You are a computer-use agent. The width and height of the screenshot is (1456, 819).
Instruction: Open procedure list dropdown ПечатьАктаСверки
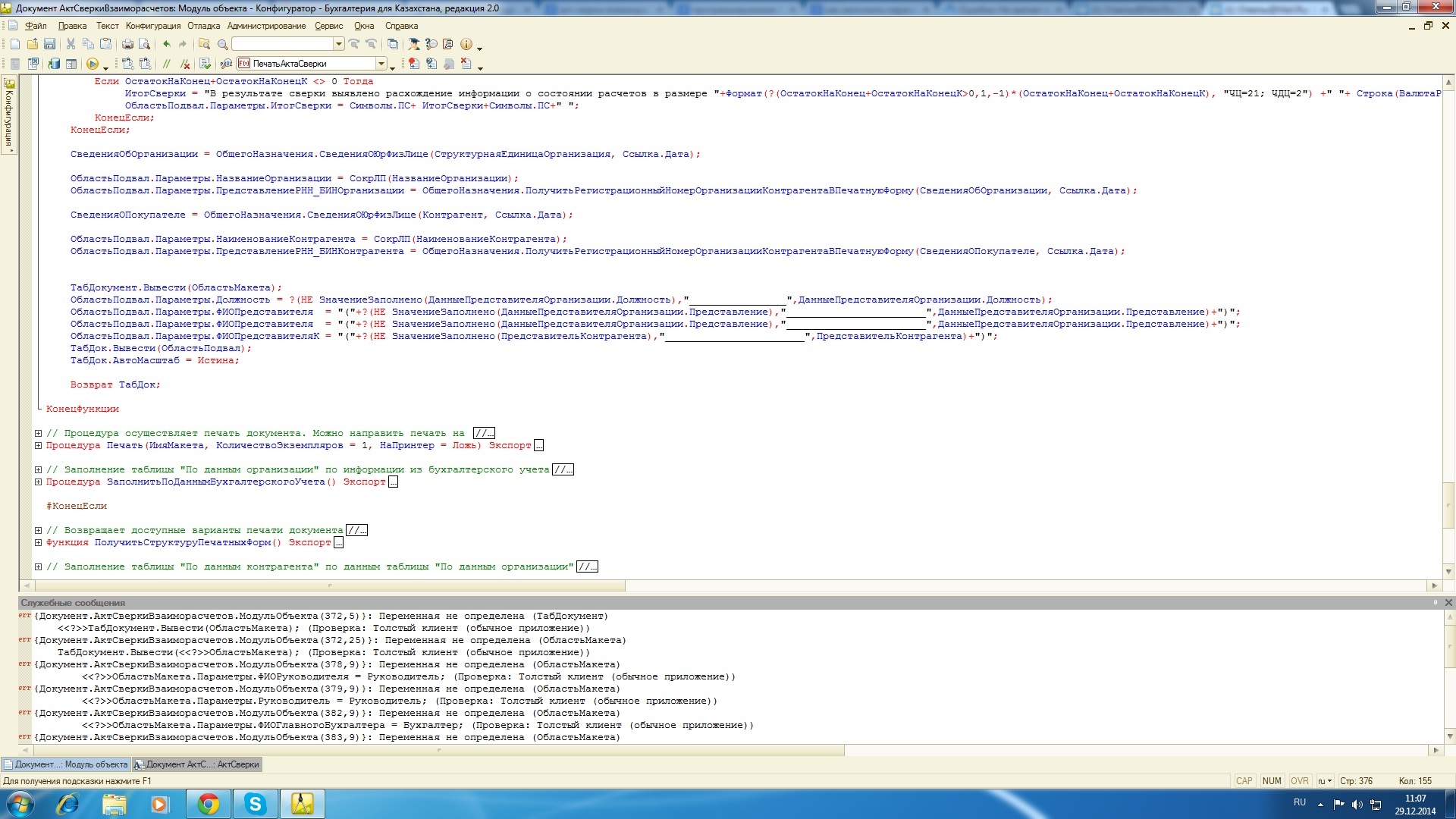coord(381,64)
